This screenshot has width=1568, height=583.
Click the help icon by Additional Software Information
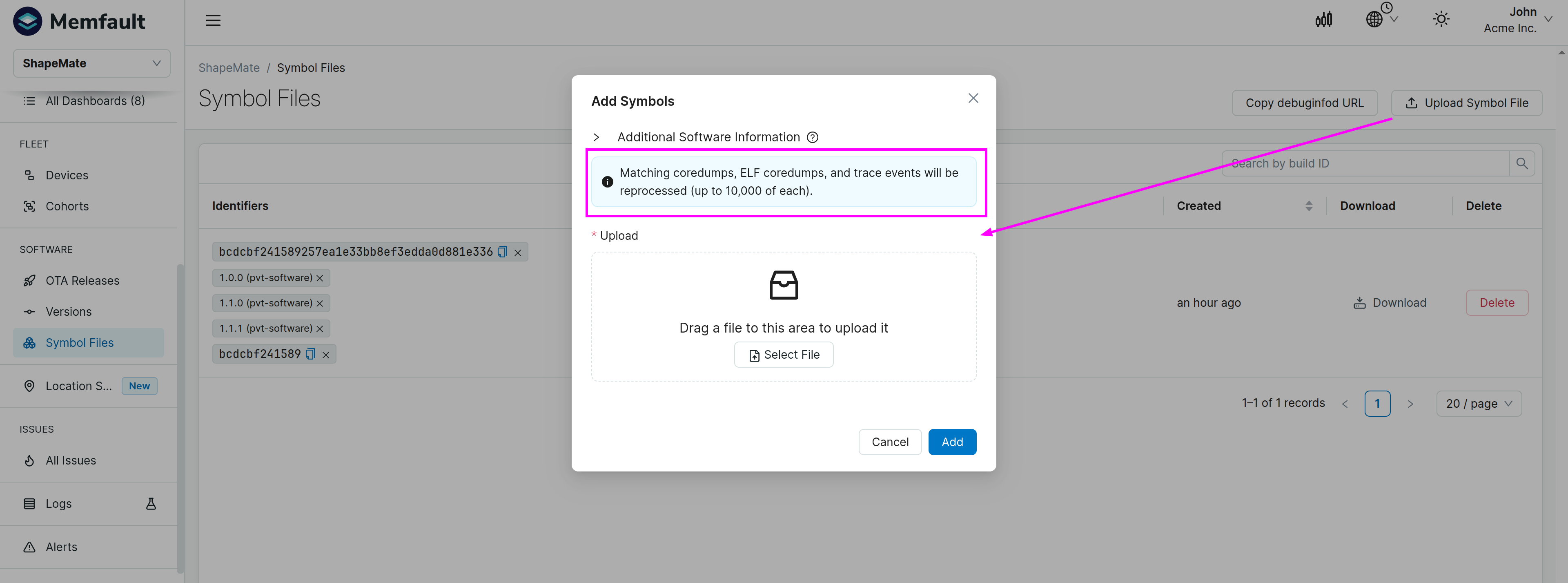tap(812, 137)
